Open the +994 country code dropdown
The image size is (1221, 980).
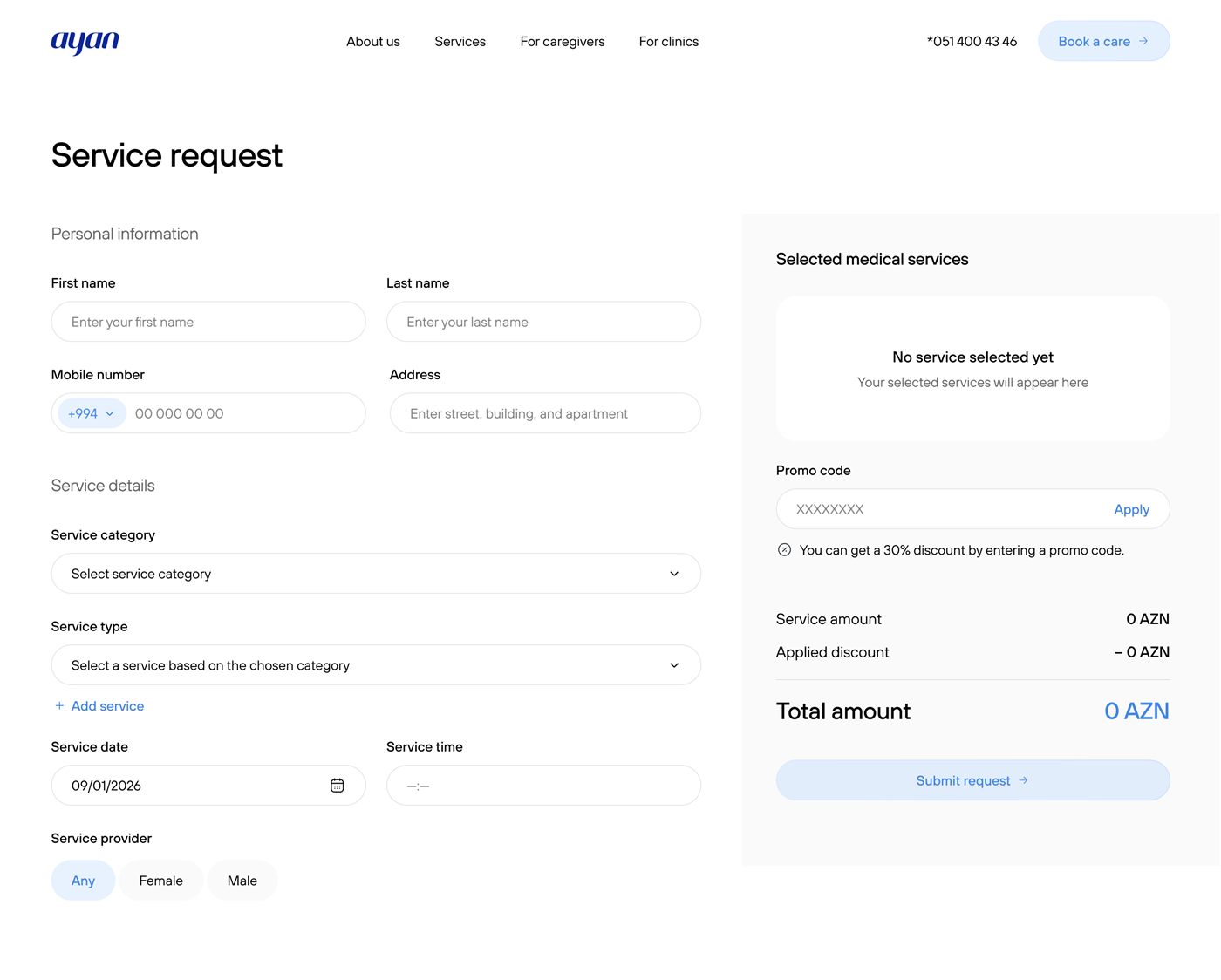(x=92, y=413)
